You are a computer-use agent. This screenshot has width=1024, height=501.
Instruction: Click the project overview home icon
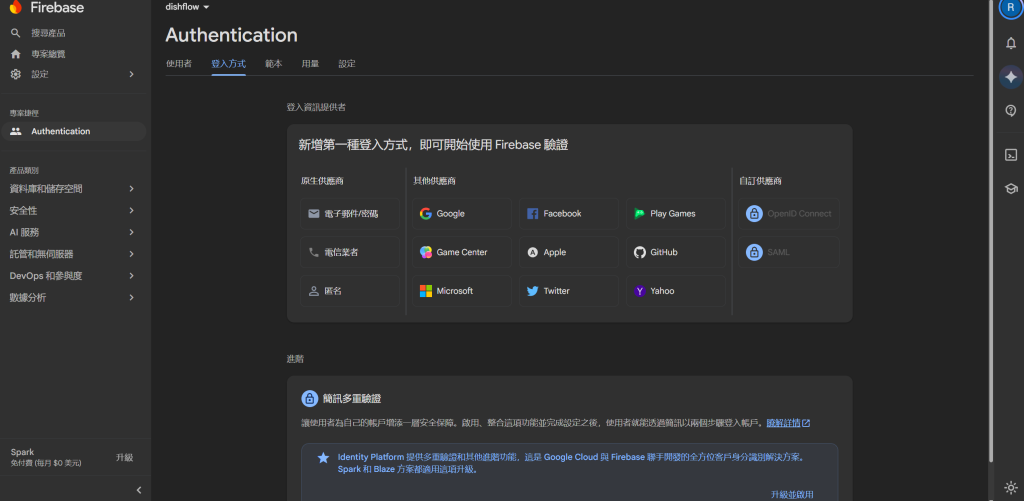16,54
